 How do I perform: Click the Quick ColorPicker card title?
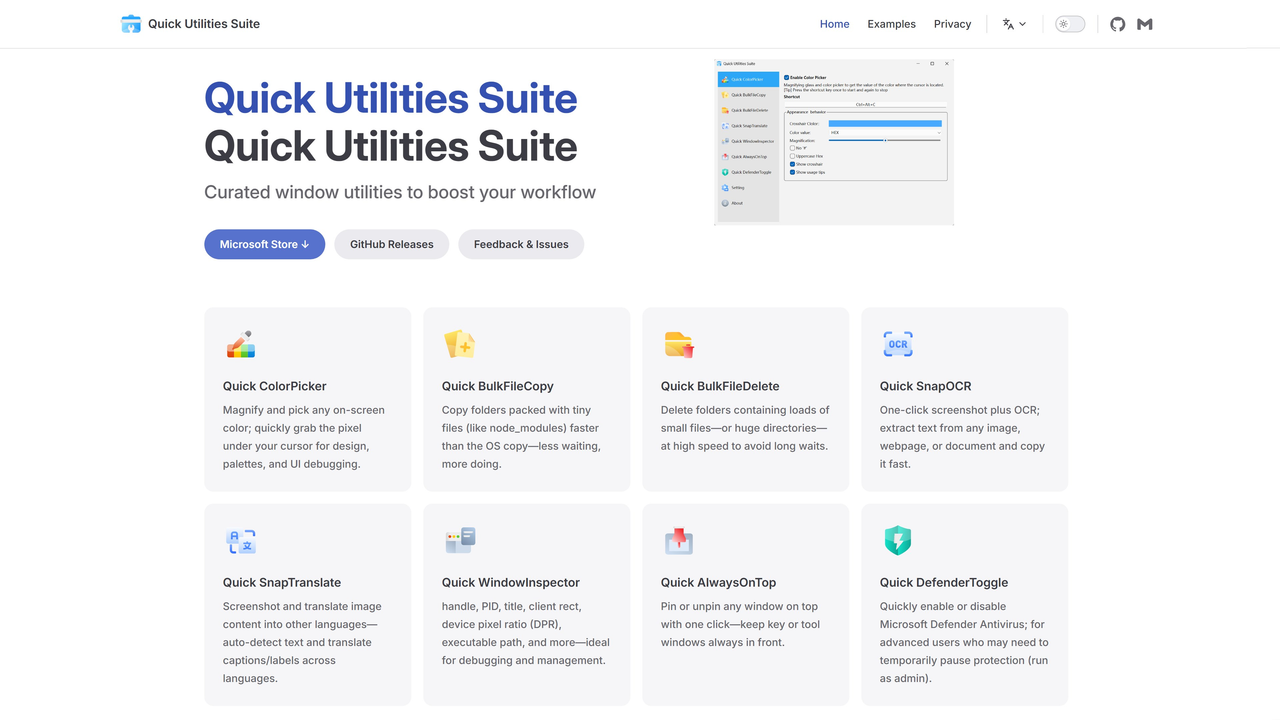click(x=274, y=386)
